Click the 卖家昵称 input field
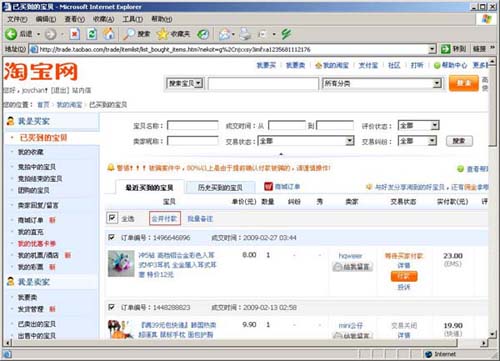Screen dimensions: 500x361 193,141
